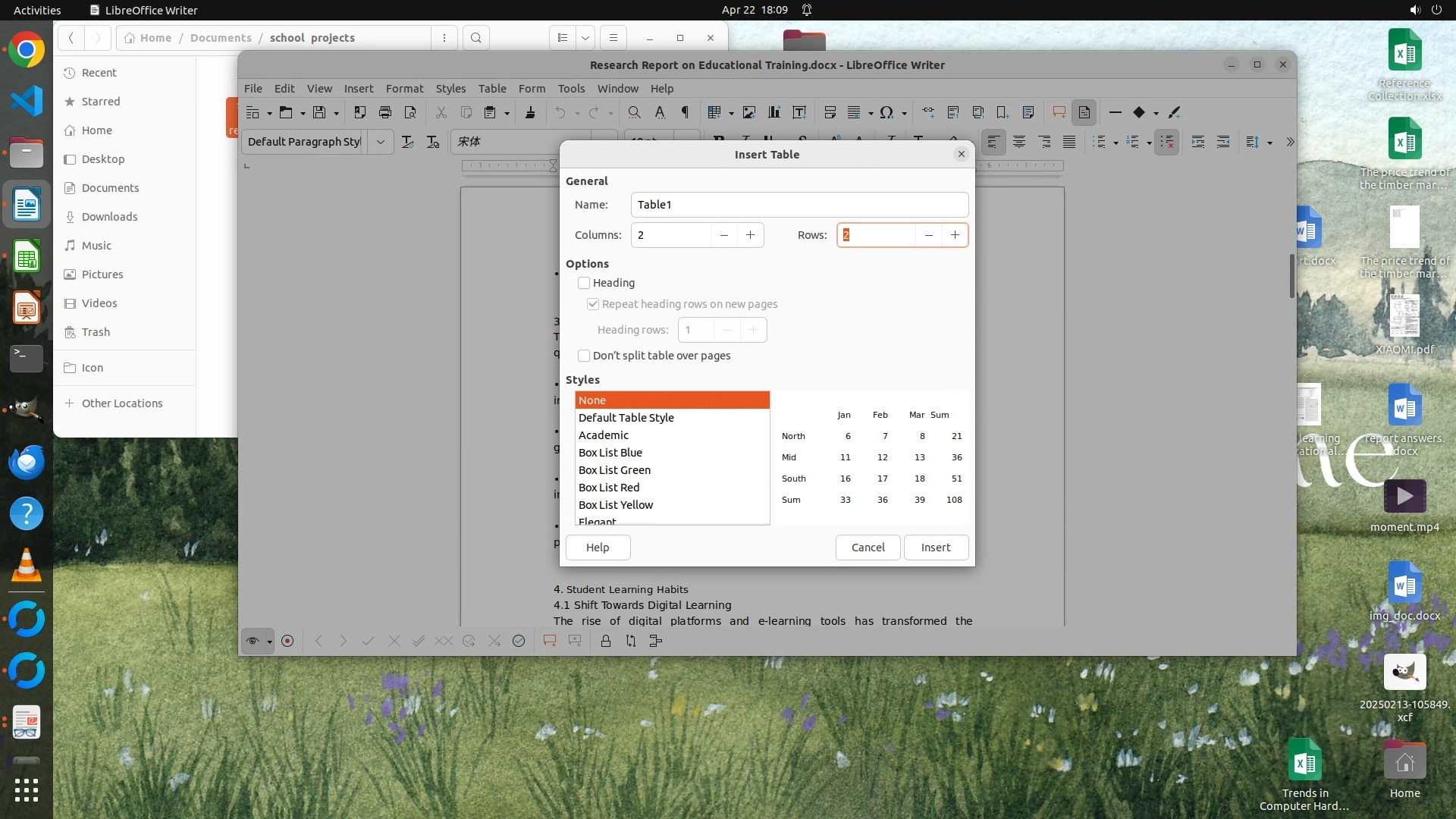Click the Justified alignment icon
The height and width of the screenshot is (819, 1456).
click(x=1069, y=142)
